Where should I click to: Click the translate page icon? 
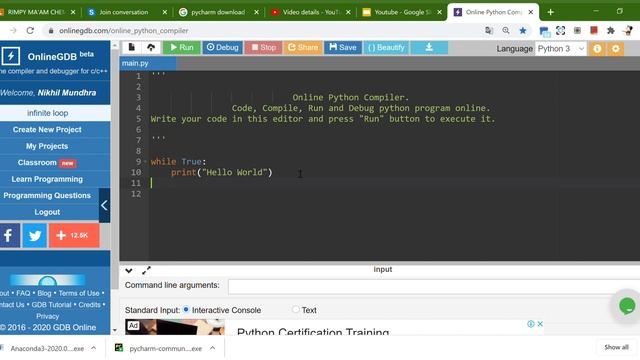pos(489,31)
